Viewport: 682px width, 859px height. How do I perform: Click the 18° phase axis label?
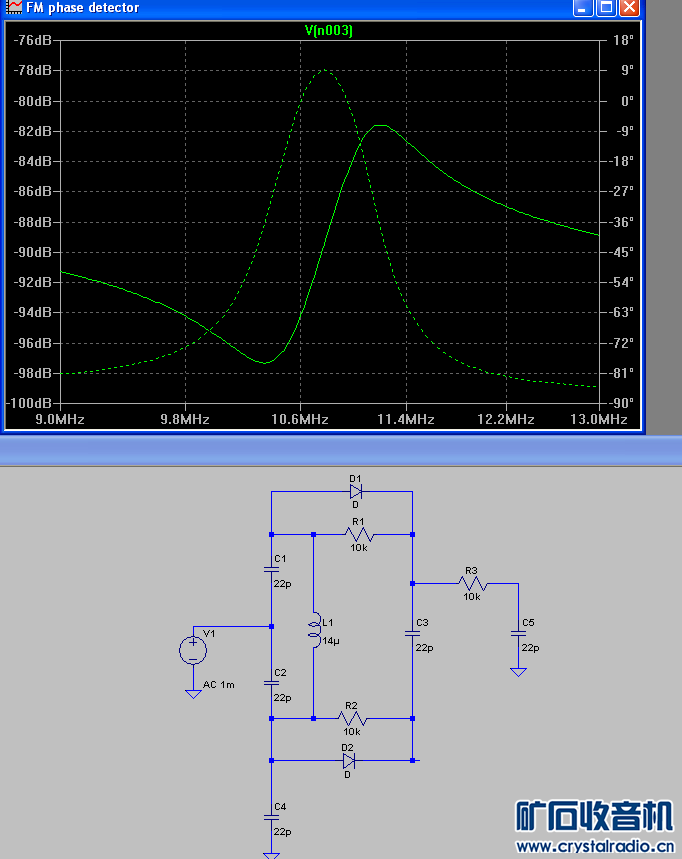pos(623,41)
